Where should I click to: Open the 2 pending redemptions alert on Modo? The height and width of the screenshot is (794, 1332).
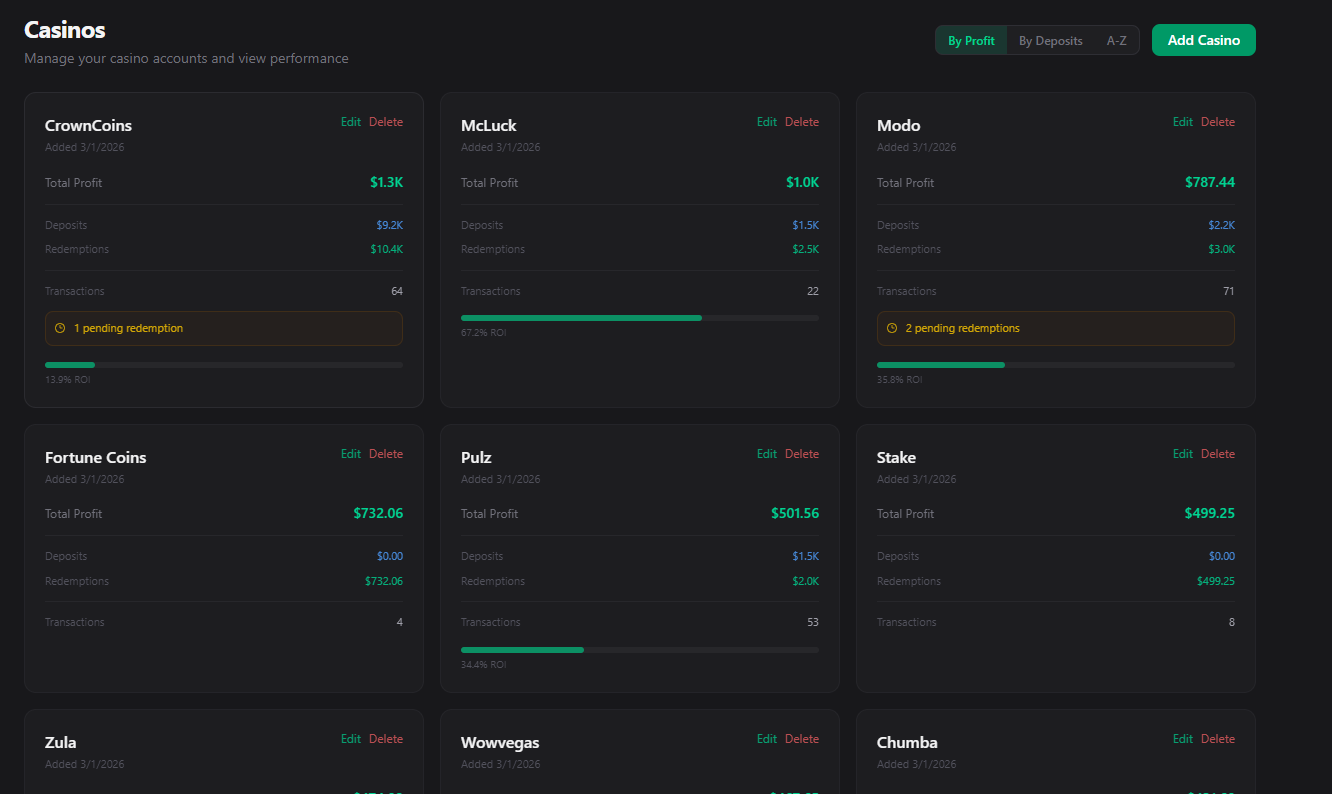pos(1055,328)
